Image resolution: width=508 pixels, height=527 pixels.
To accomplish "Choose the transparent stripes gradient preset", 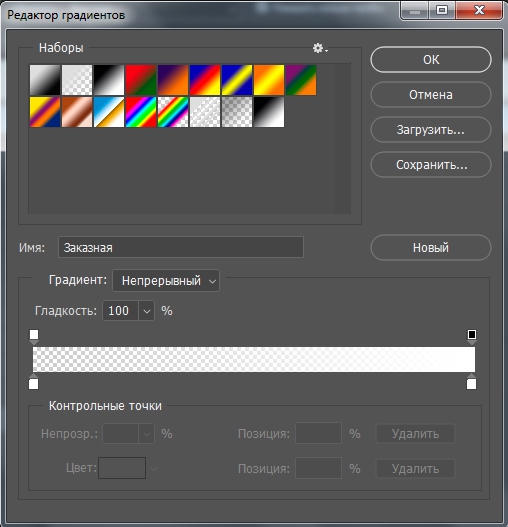I will tap(205, 112).
